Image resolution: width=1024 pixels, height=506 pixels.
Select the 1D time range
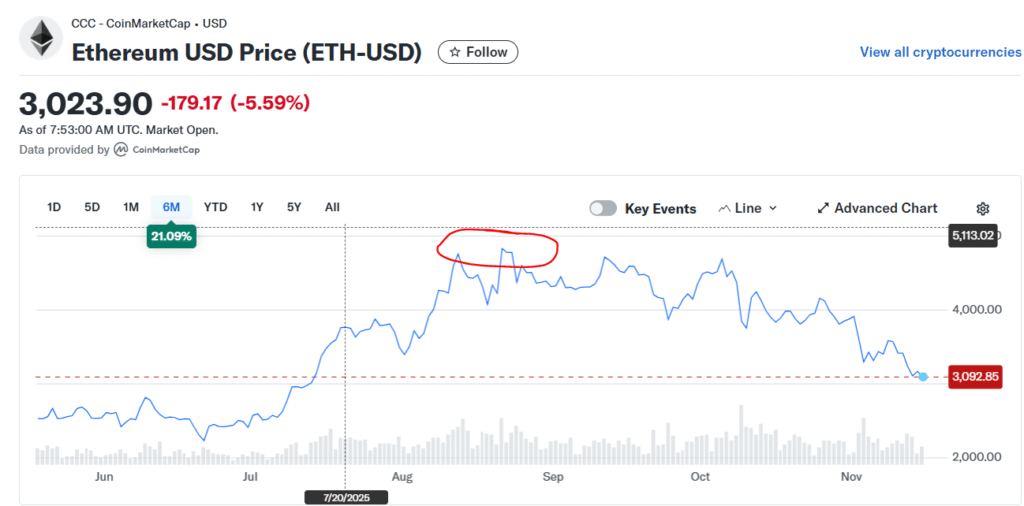pos(54,207)
